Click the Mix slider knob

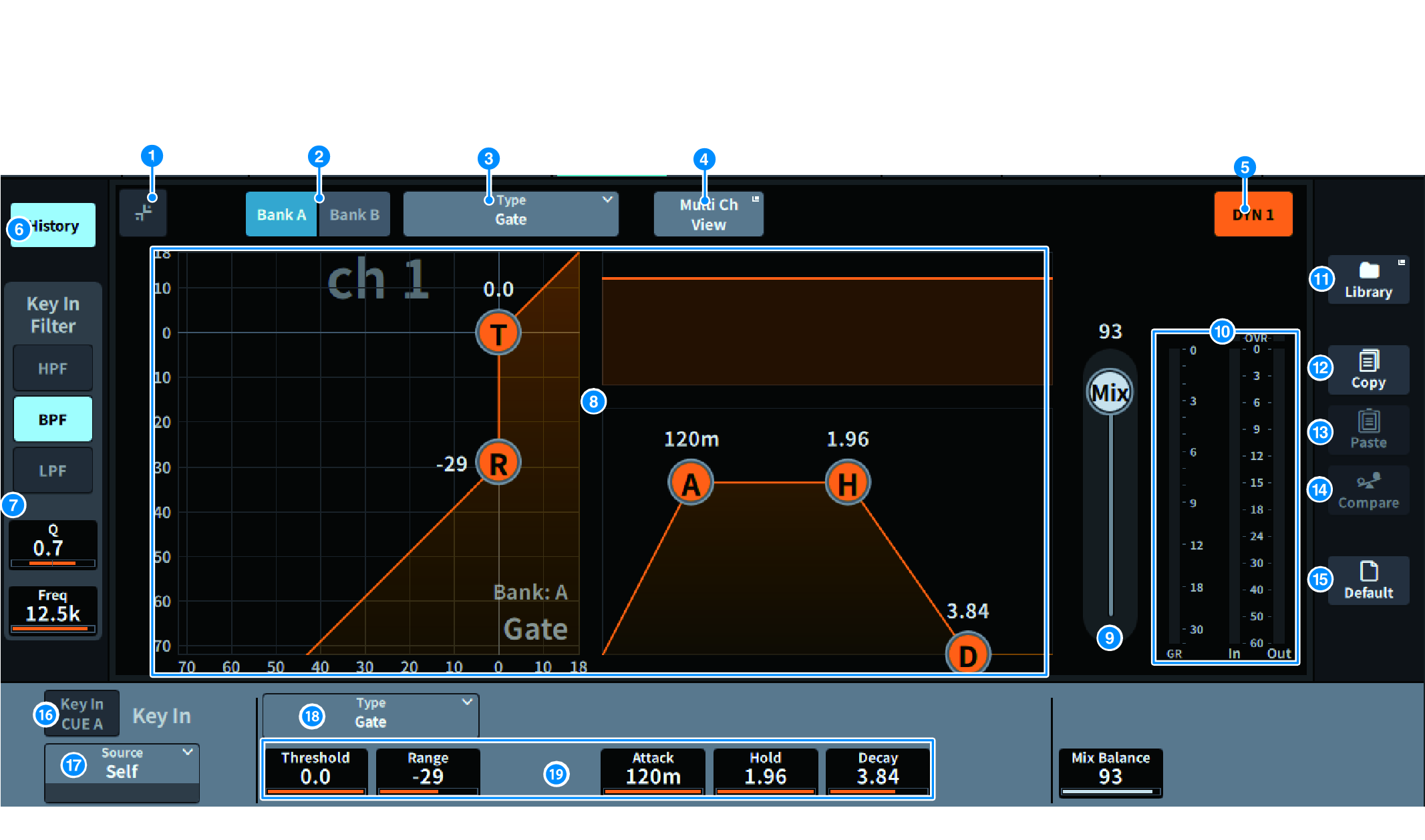tap(1110, 393)
